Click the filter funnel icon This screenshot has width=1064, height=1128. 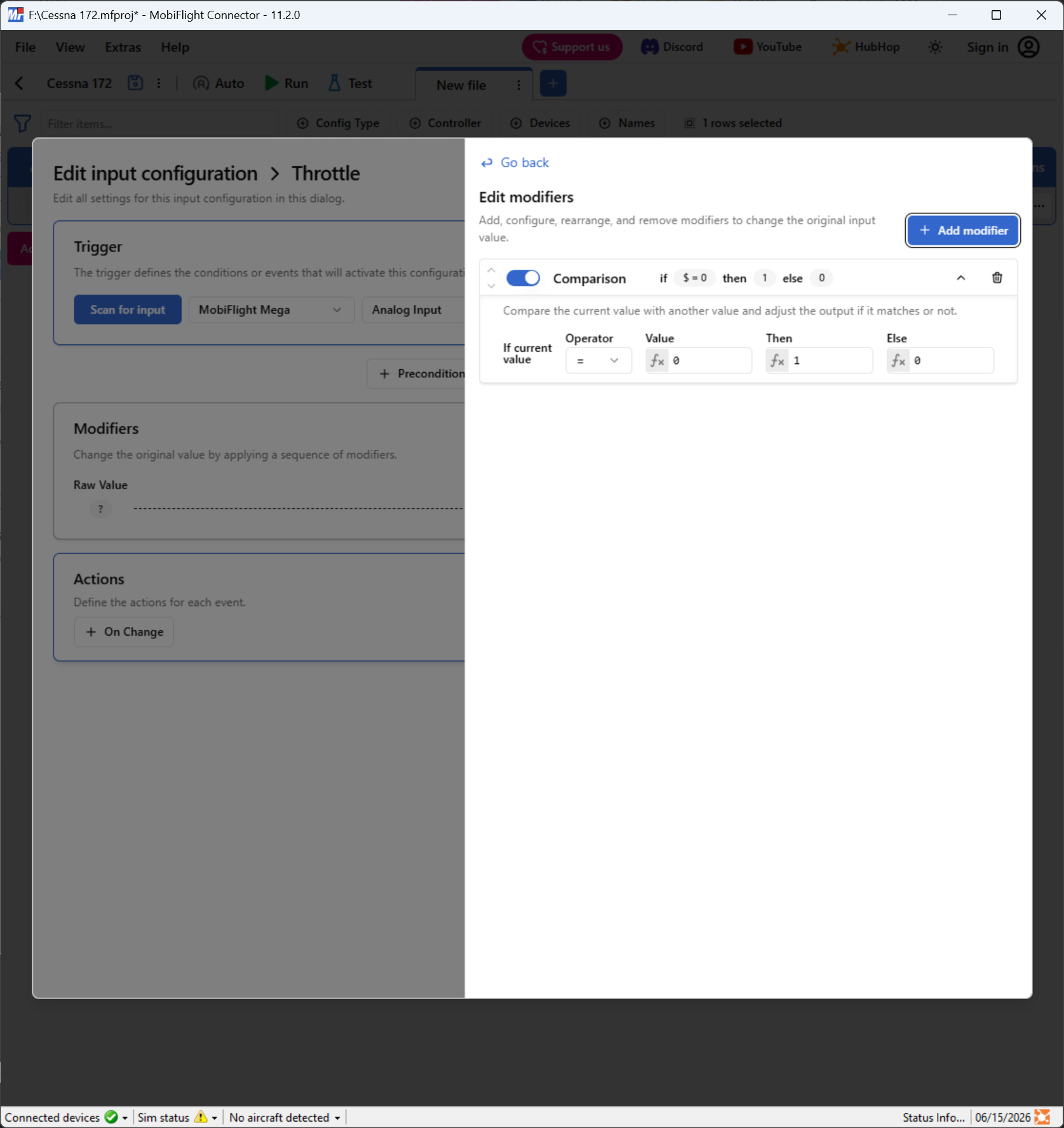(x=22, y=123)
